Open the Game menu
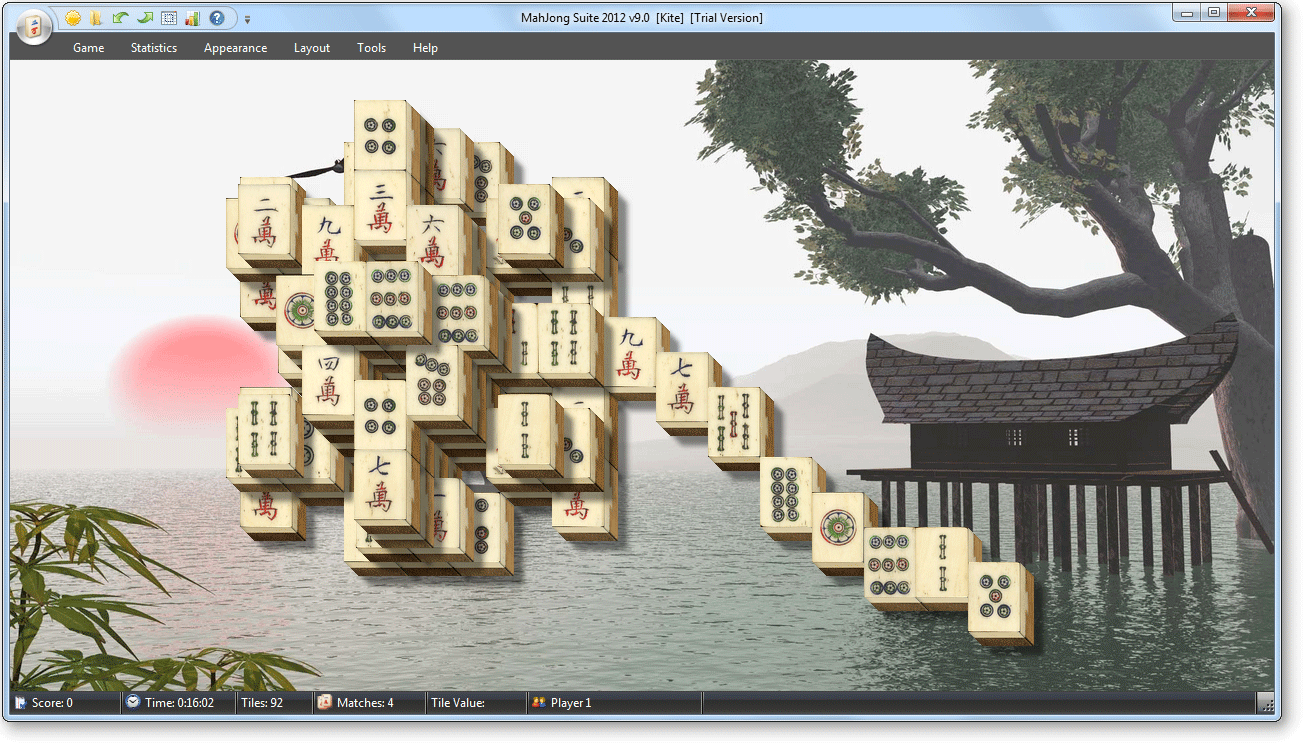The image size is (1309, 746). coord(88,48)
